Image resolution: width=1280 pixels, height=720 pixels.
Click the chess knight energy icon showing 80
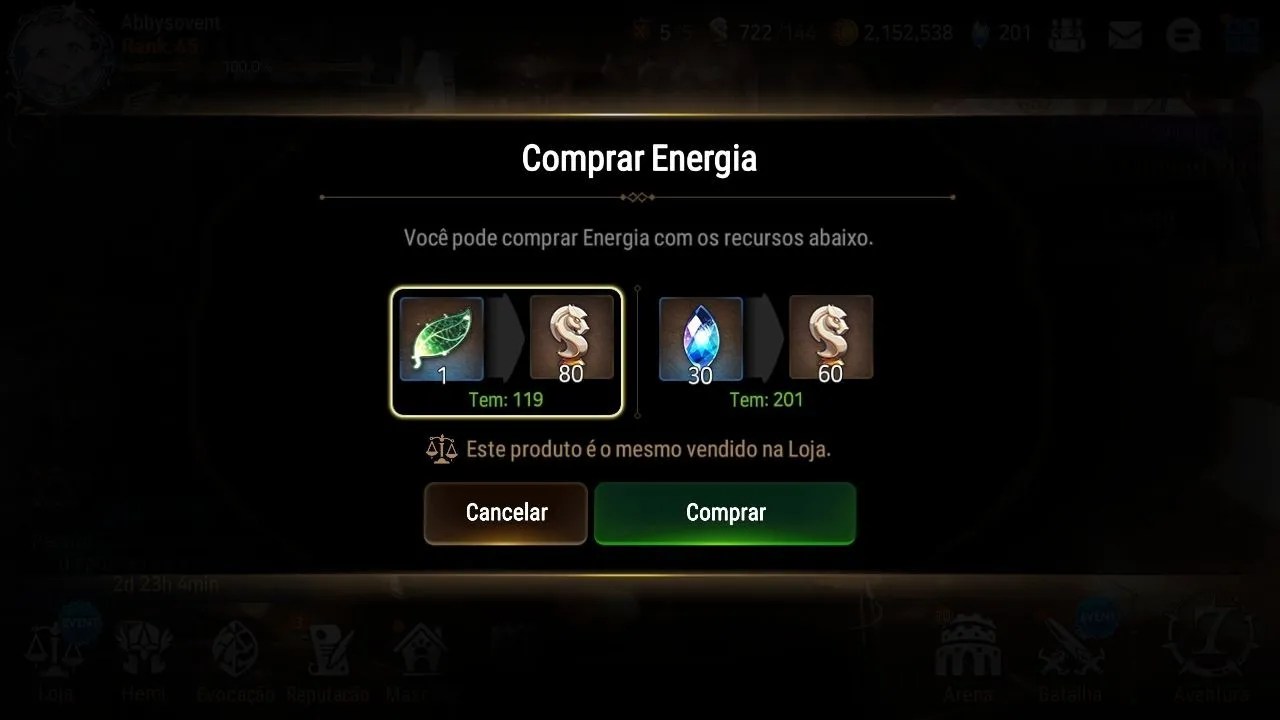click(x=571, y=339)
